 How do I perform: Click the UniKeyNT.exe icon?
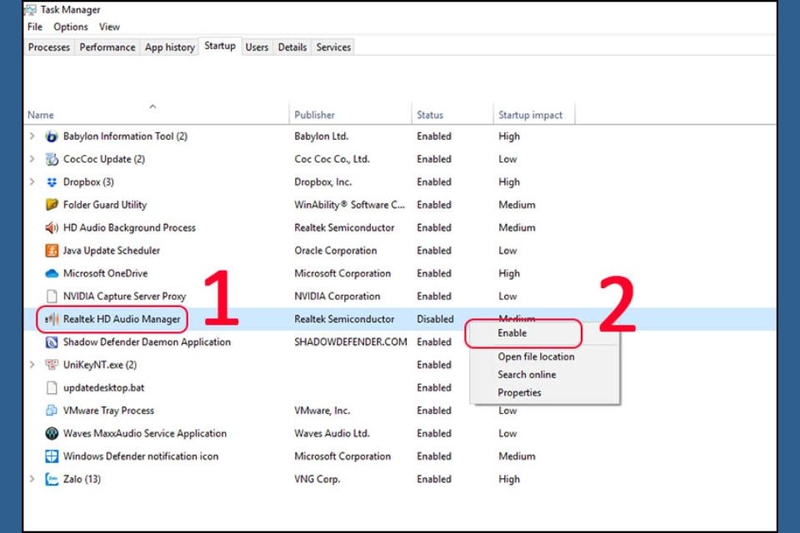pyautogui.click(x=52, y=365)
